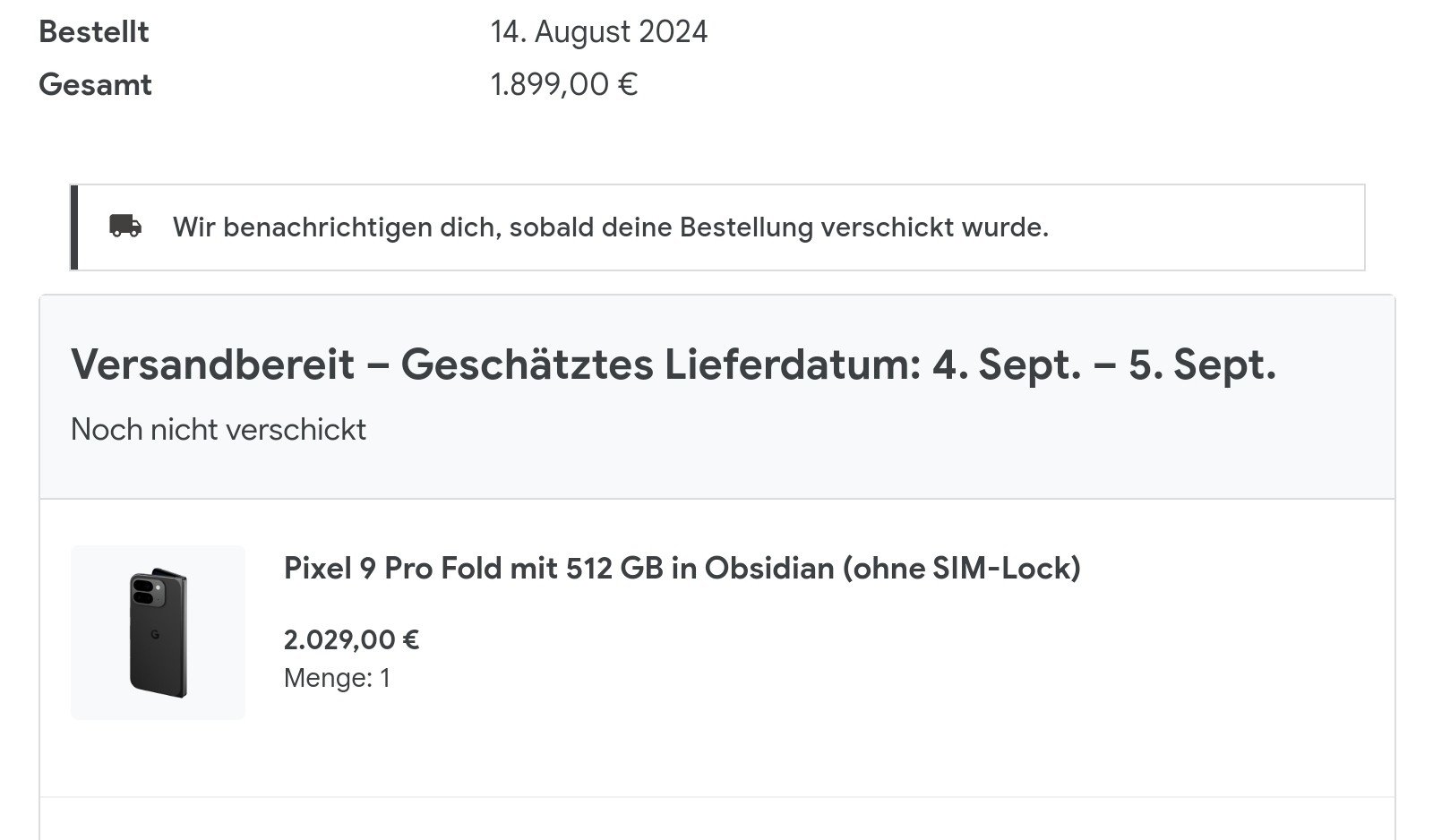
Task: Select the "Noch nicht verschickt" status text
Action: (x=219, y=430)
